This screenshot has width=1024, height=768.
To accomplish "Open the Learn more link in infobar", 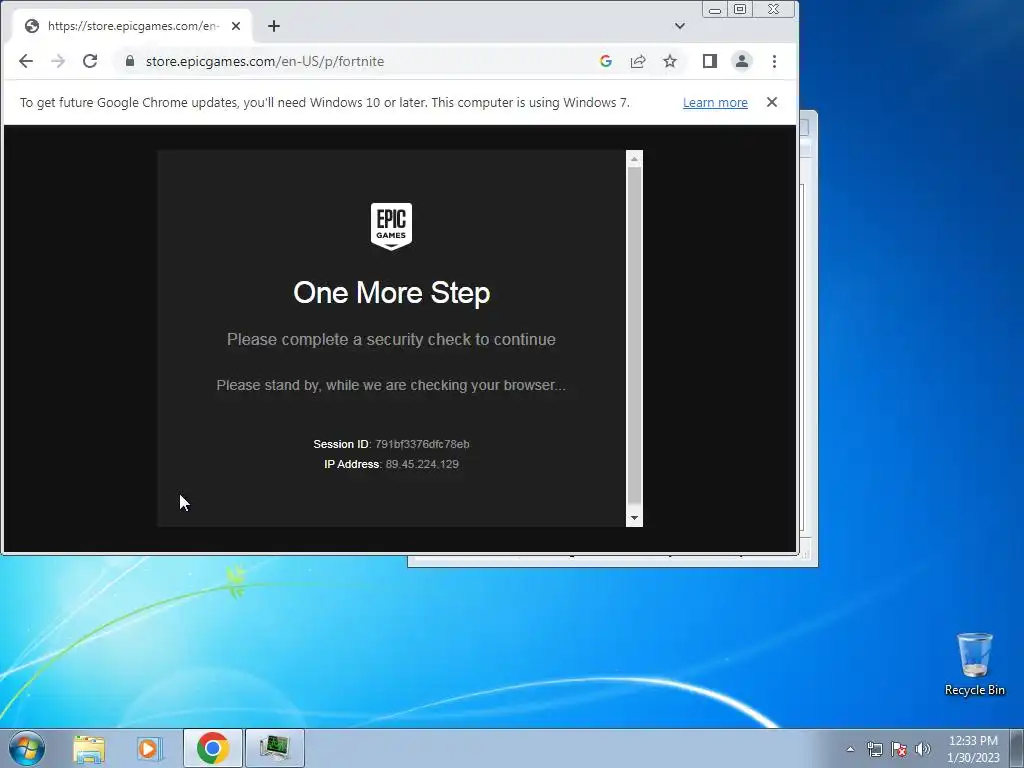I will pyautogui.click(x=715, y=103).
